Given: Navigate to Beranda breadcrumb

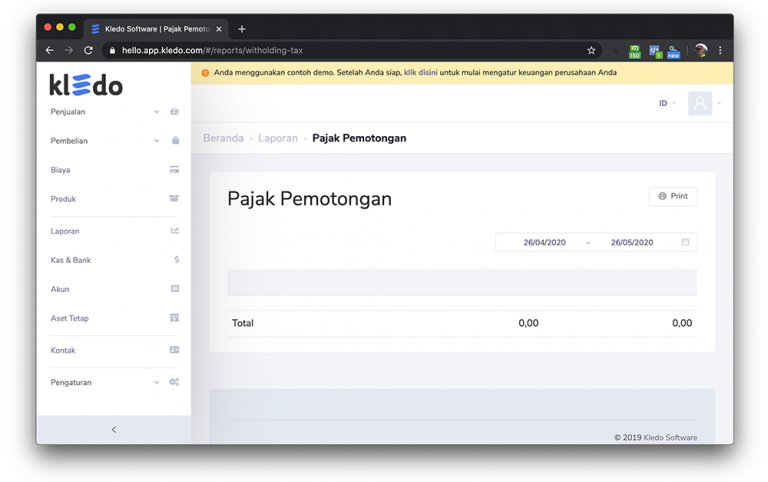Looking at the screenshot, I should (223, 138).
